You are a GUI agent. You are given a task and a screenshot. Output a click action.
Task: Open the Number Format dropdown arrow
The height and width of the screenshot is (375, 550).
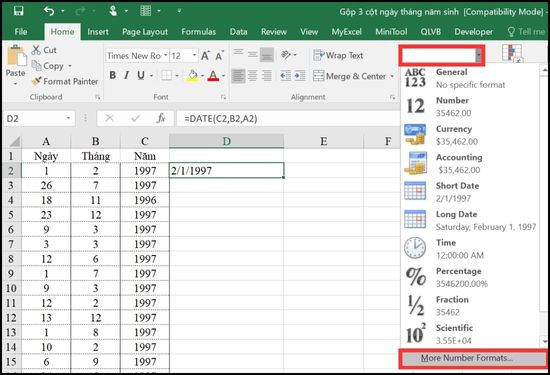coord(478,55)
